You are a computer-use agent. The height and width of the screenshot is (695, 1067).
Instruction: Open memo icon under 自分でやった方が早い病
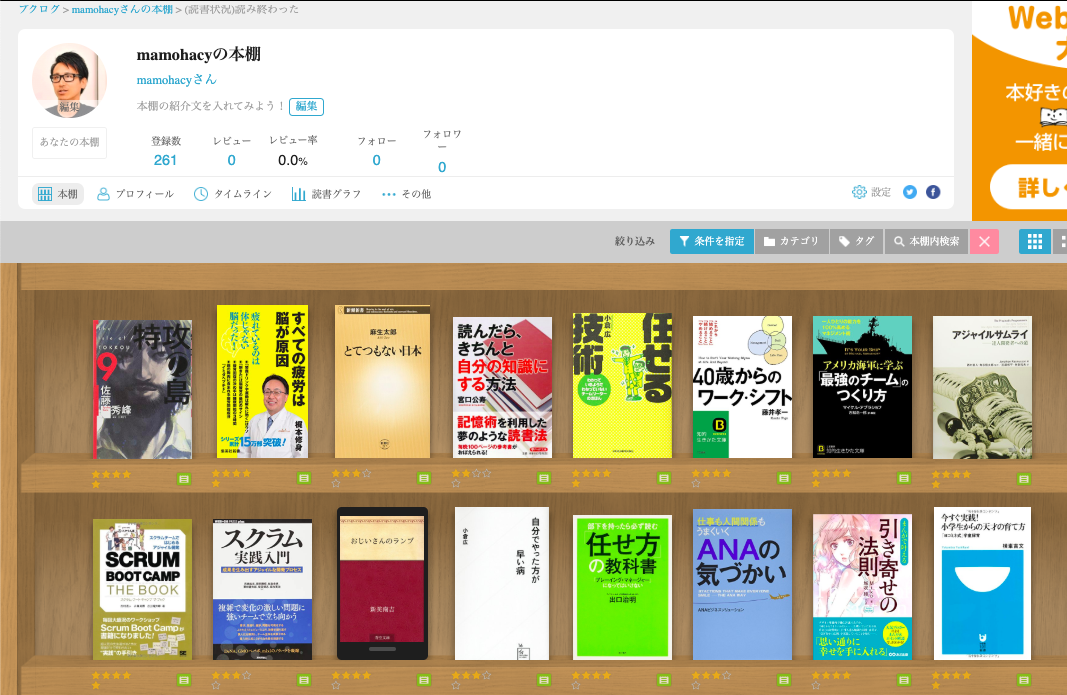pyautogui.click(x=544, y=680)
